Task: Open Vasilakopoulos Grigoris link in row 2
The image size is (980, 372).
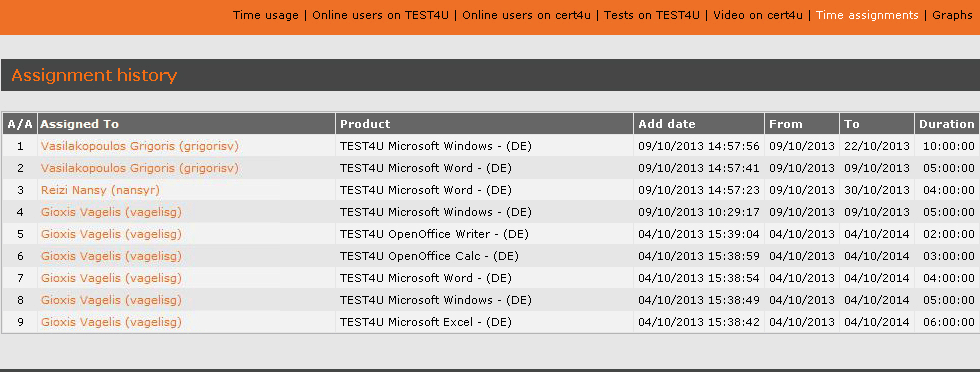Action: [140, 168]
